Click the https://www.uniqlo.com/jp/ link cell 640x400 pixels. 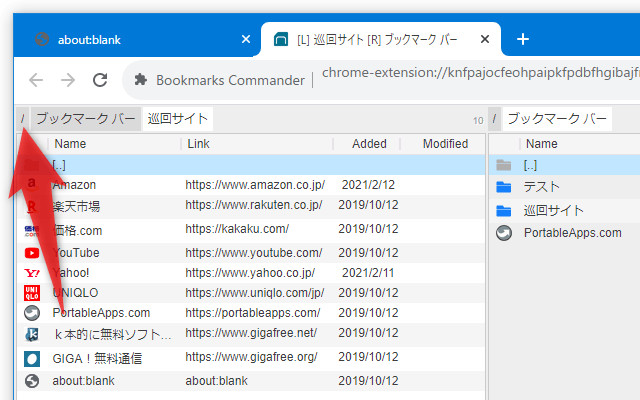click(x=255, y=293)
